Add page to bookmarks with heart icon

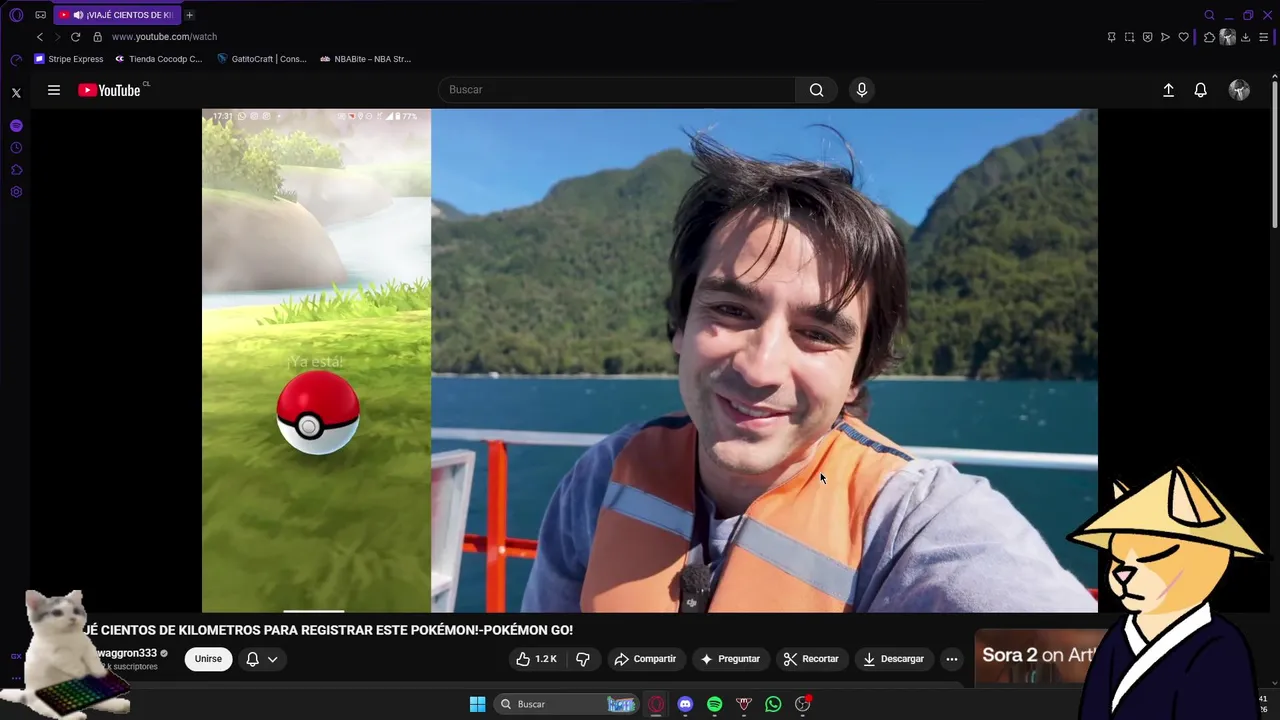(1183, 37)
